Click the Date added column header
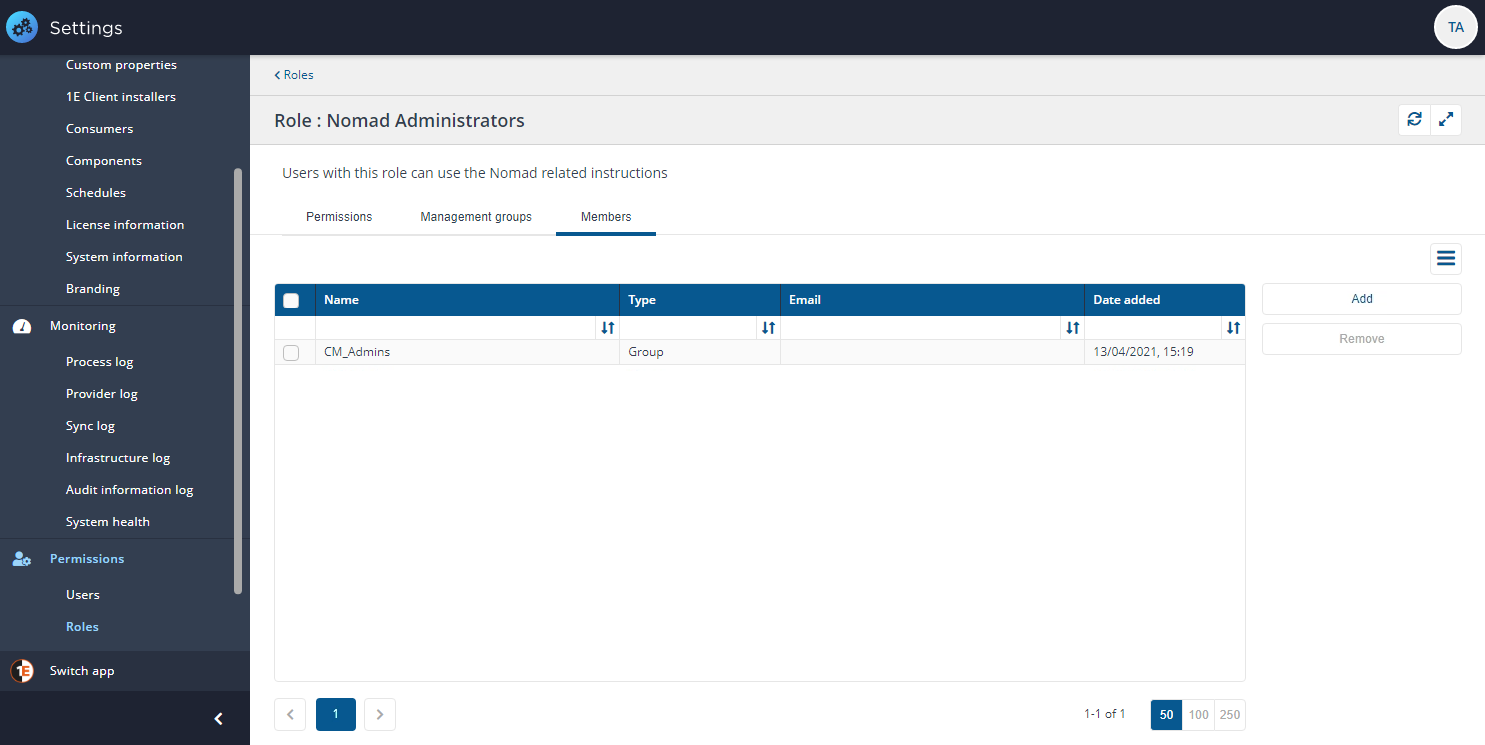This screenshot has width=1485, height=745. pos(1165,300)
